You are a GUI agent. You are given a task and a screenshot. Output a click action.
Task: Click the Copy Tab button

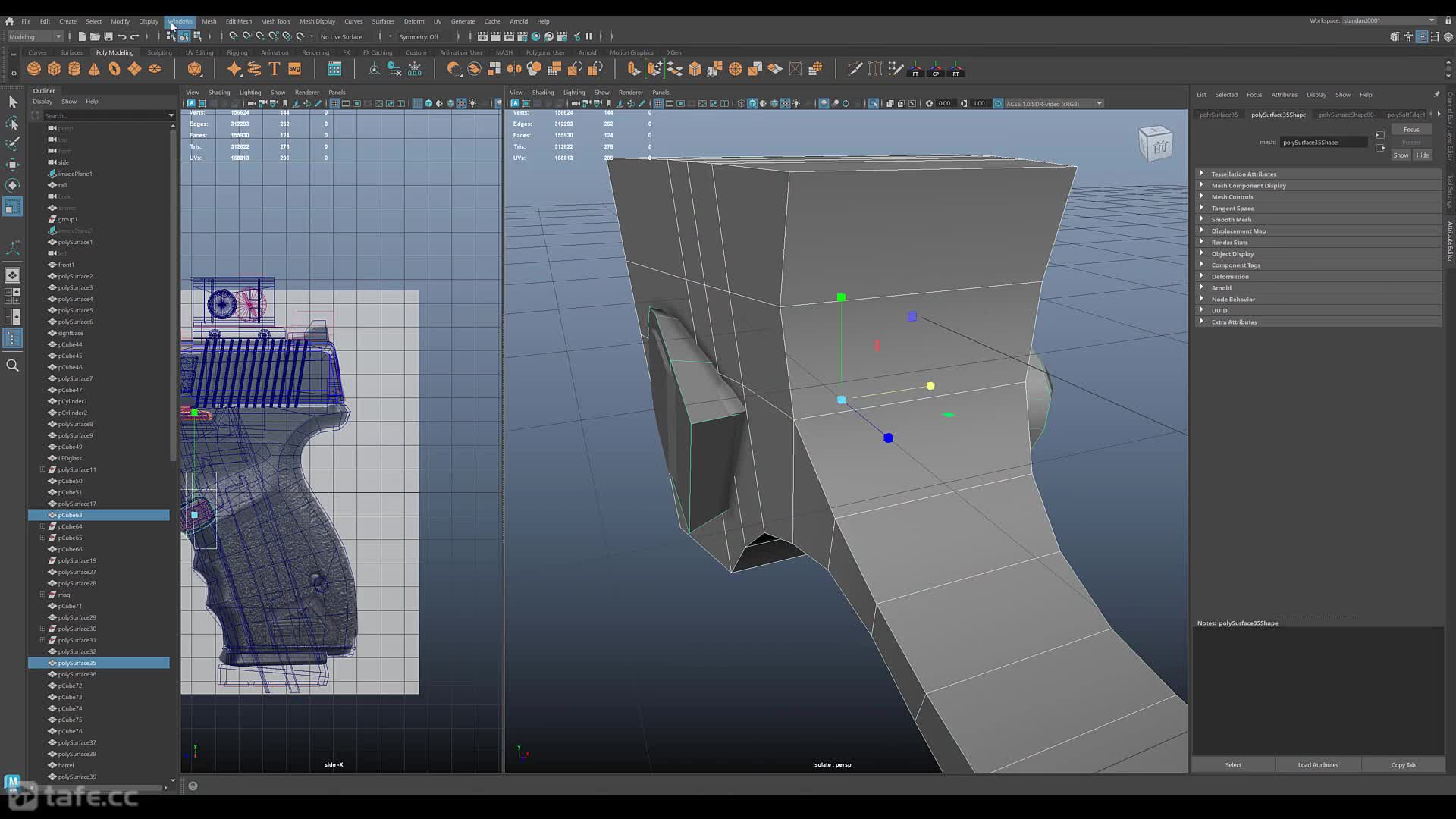1403,764
